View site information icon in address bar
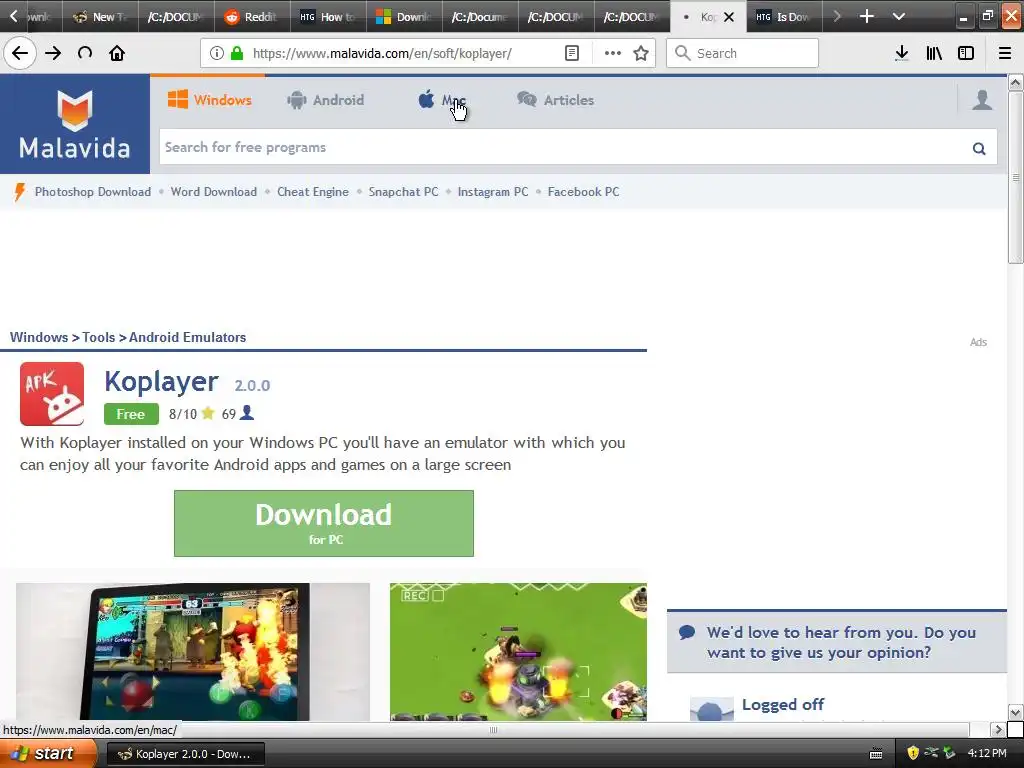 tap(217, 53)
